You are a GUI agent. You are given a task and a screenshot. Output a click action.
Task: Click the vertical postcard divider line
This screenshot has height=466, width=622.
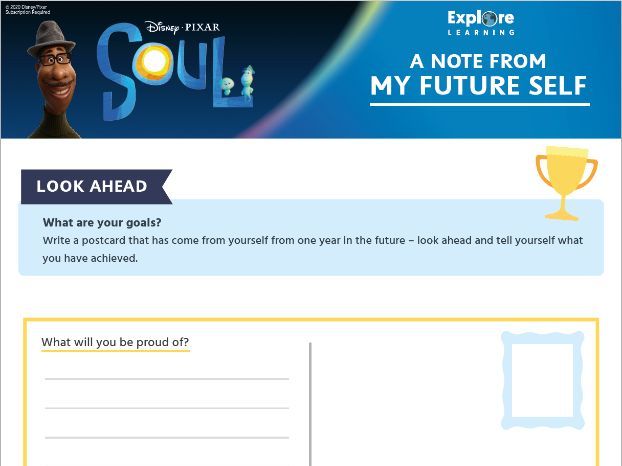310,404
